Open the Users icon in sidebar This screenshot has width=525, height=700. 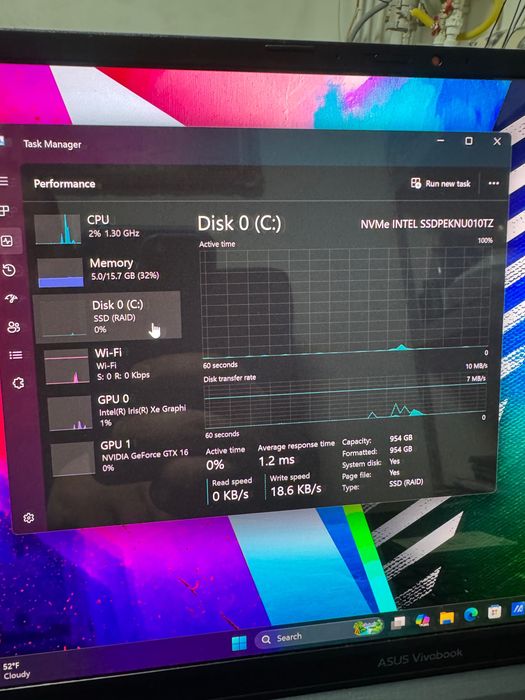14,327
